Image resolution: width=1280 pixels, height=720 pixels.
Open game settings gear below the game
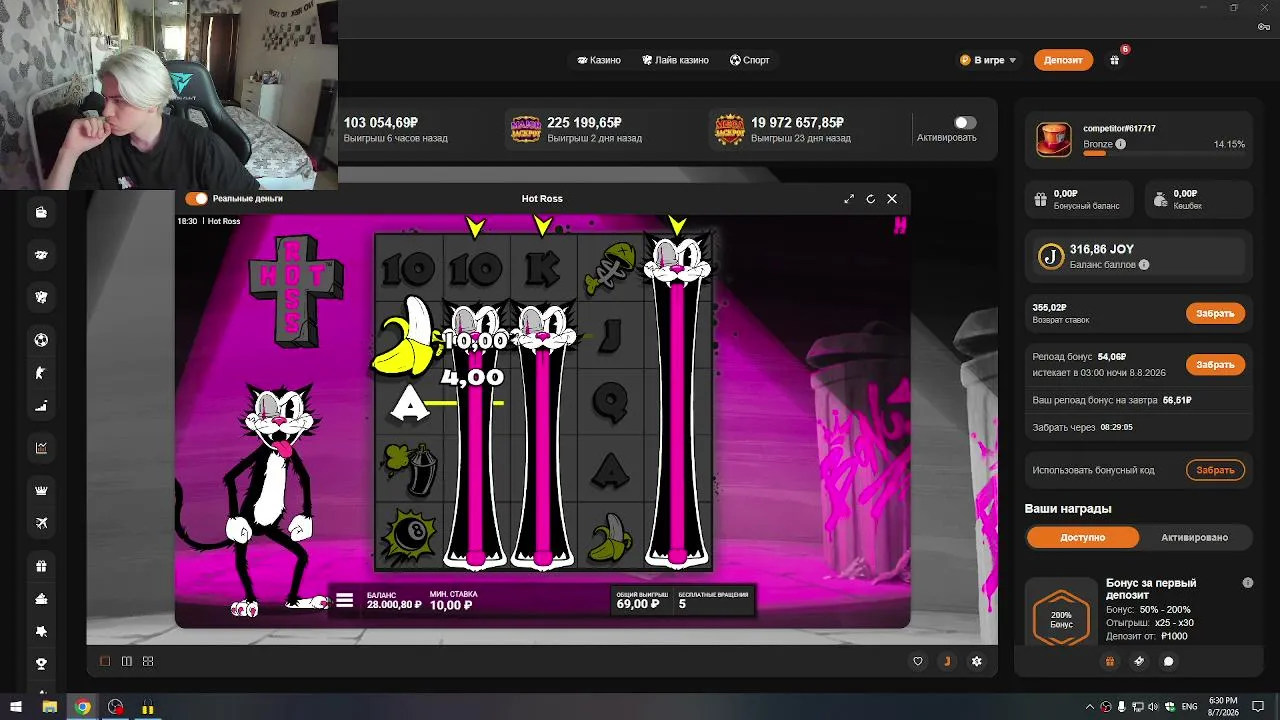pos(977,661)
